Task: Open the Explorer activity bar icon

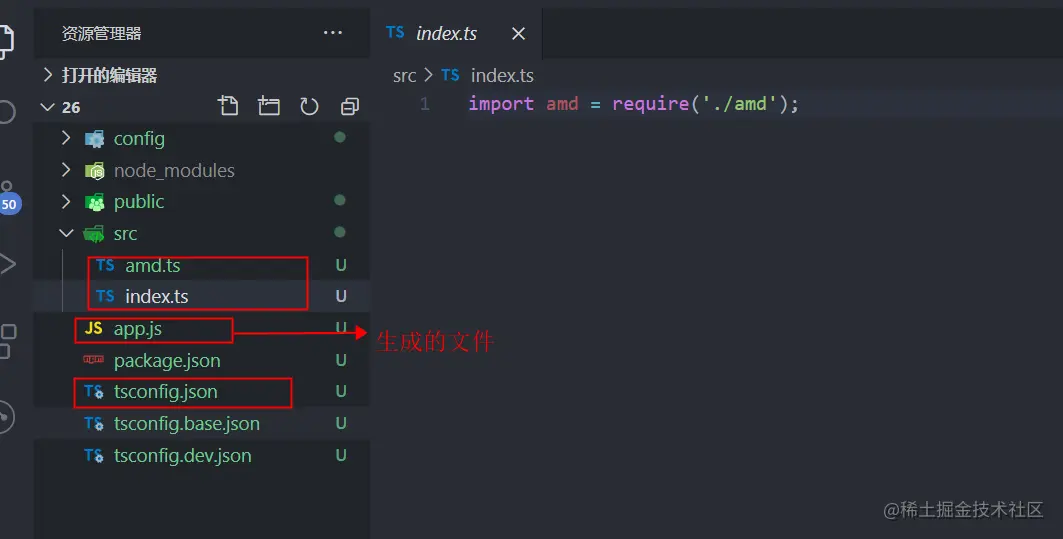Action: pyautogui.click(x=6, y=42)
